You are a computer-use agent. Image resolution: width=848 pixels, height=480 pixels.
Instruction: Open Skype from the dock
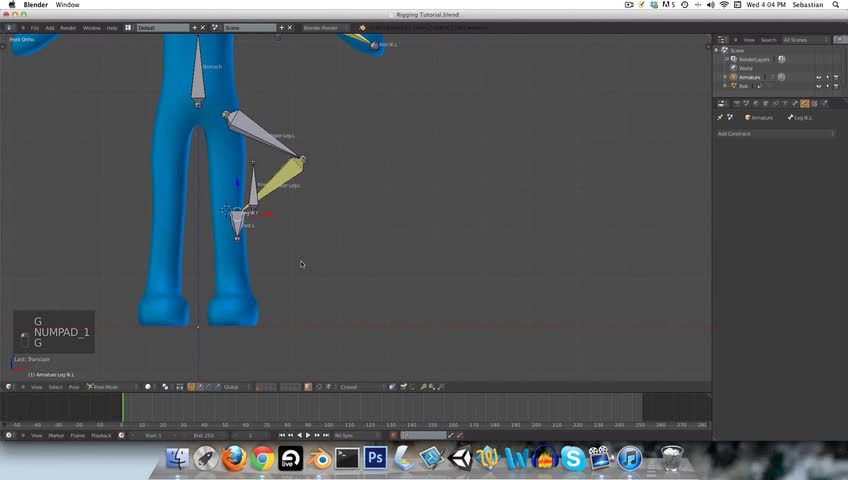tap(573, 458)
